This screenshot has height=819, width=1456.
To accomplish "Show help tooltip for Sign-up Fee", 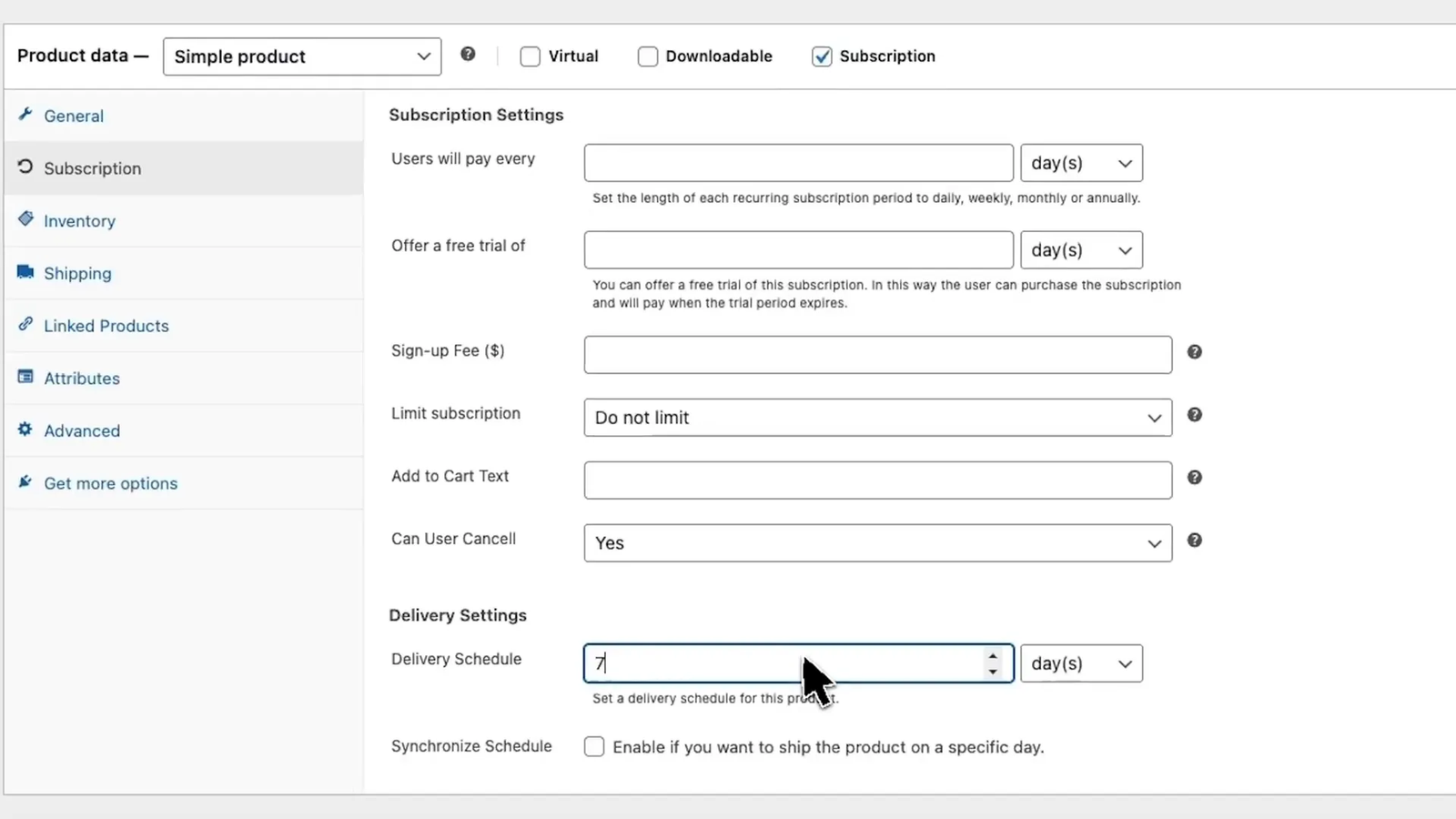I will [1195, 352].
